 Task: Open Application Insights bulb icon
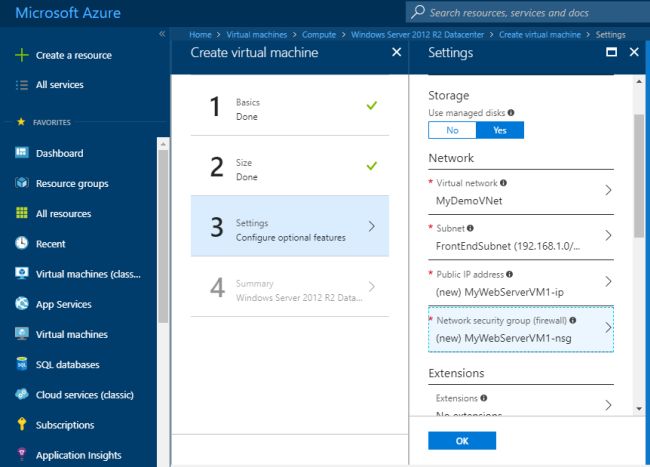click(x=21, y=455)
